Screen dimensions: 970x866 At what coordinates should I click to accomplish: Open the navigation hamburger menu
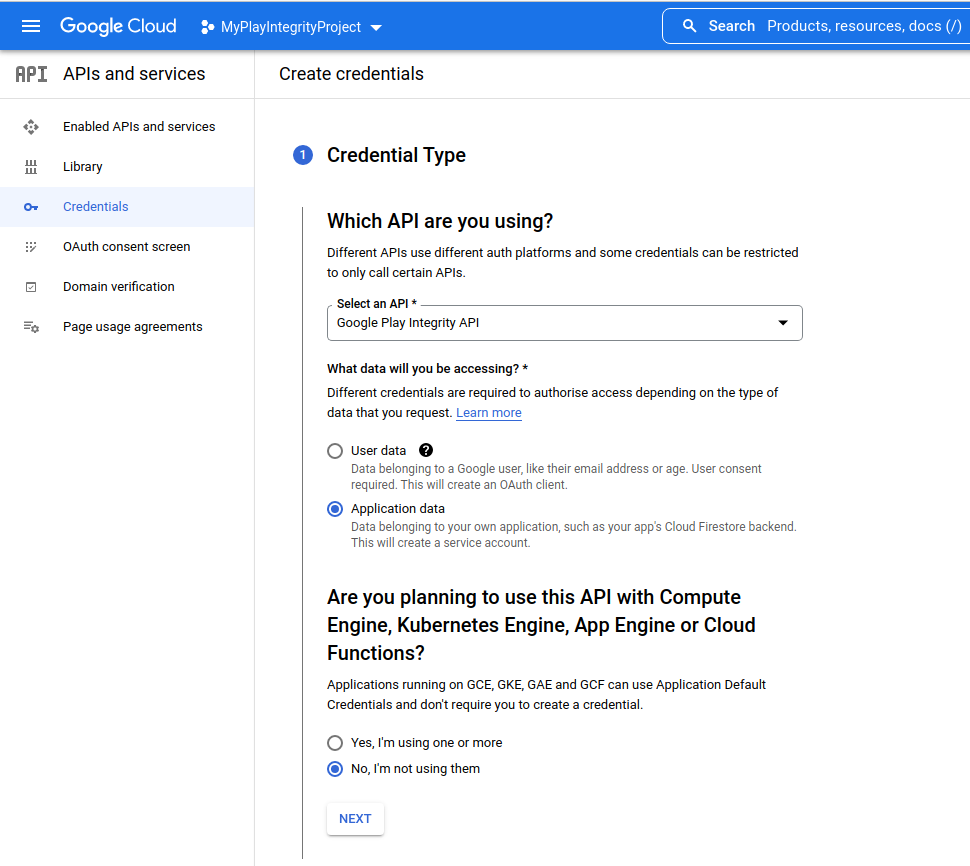point(30,26)
